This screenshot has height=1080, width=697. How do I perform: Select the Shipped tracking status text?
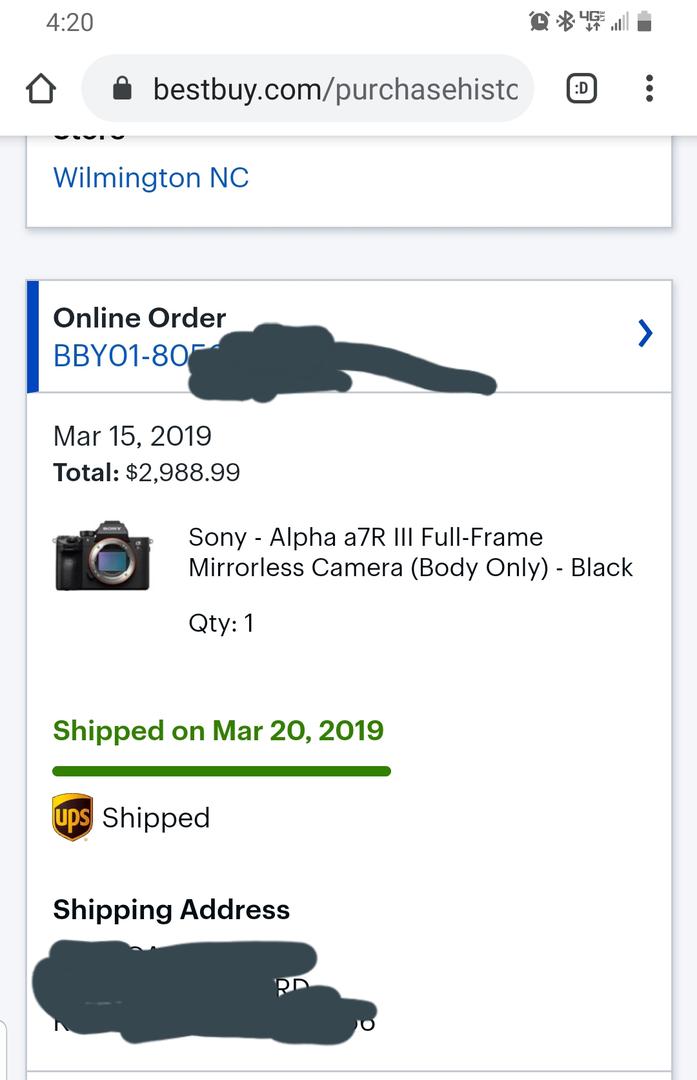tap(156, 818)
